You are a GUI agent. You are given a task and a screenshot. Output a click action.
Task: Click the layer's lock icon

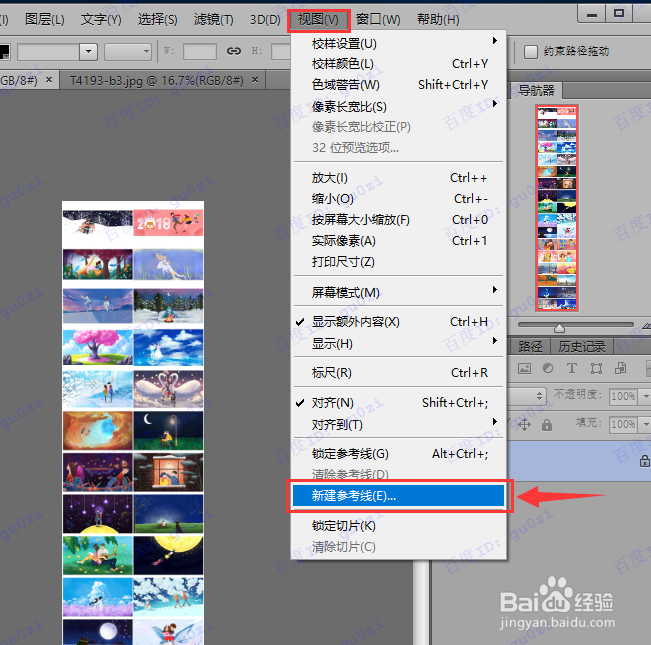pyautogui.click(x=645, y=461)
